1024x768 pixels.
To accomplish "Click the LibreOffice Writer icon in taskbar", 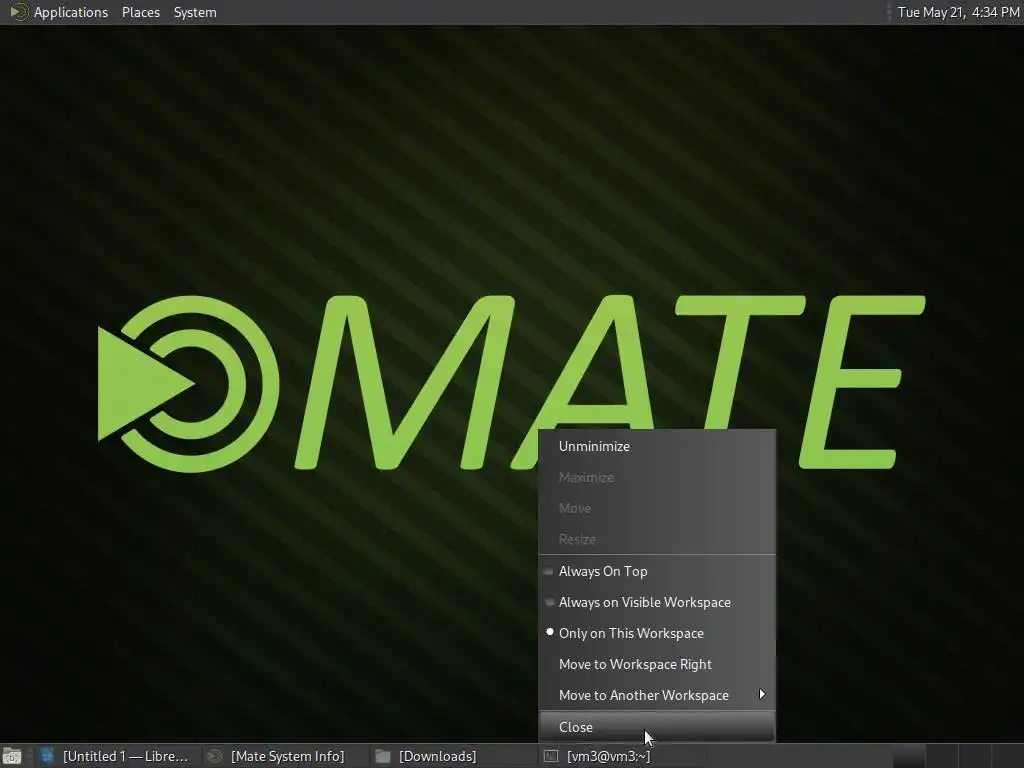I will tap(48, 756).
